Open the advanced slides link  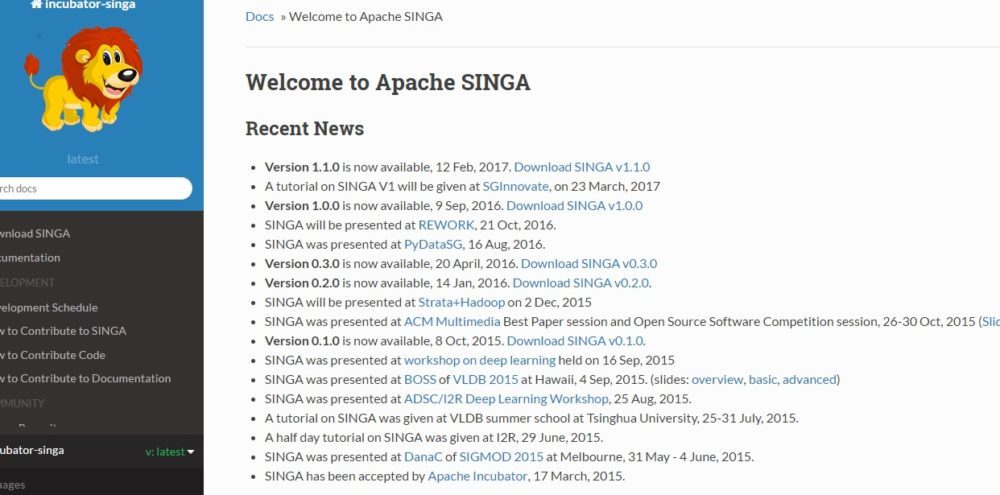click(810, 379)
